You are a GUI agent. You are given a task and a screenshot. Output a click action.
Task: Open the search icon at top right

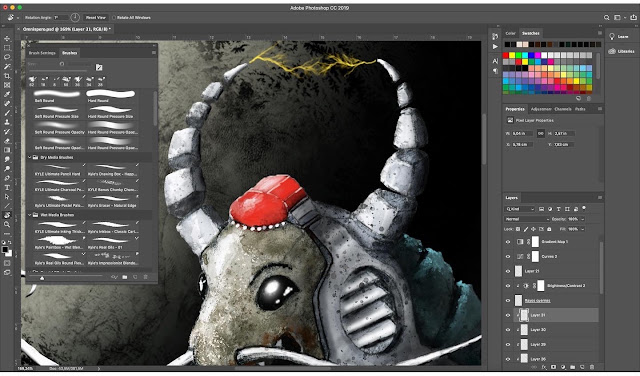pos(607,18)
